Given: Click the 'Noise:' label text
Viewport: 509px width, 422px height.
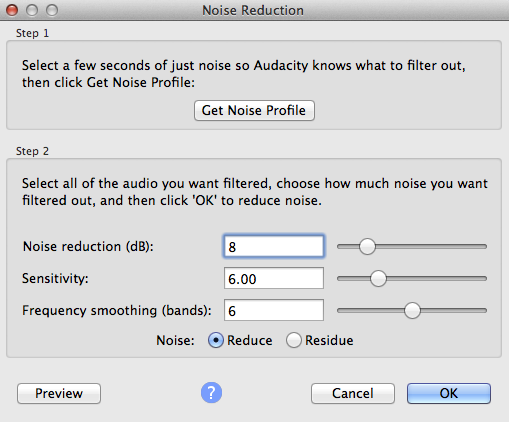Looking at the screenshot, I should point(175,341).
